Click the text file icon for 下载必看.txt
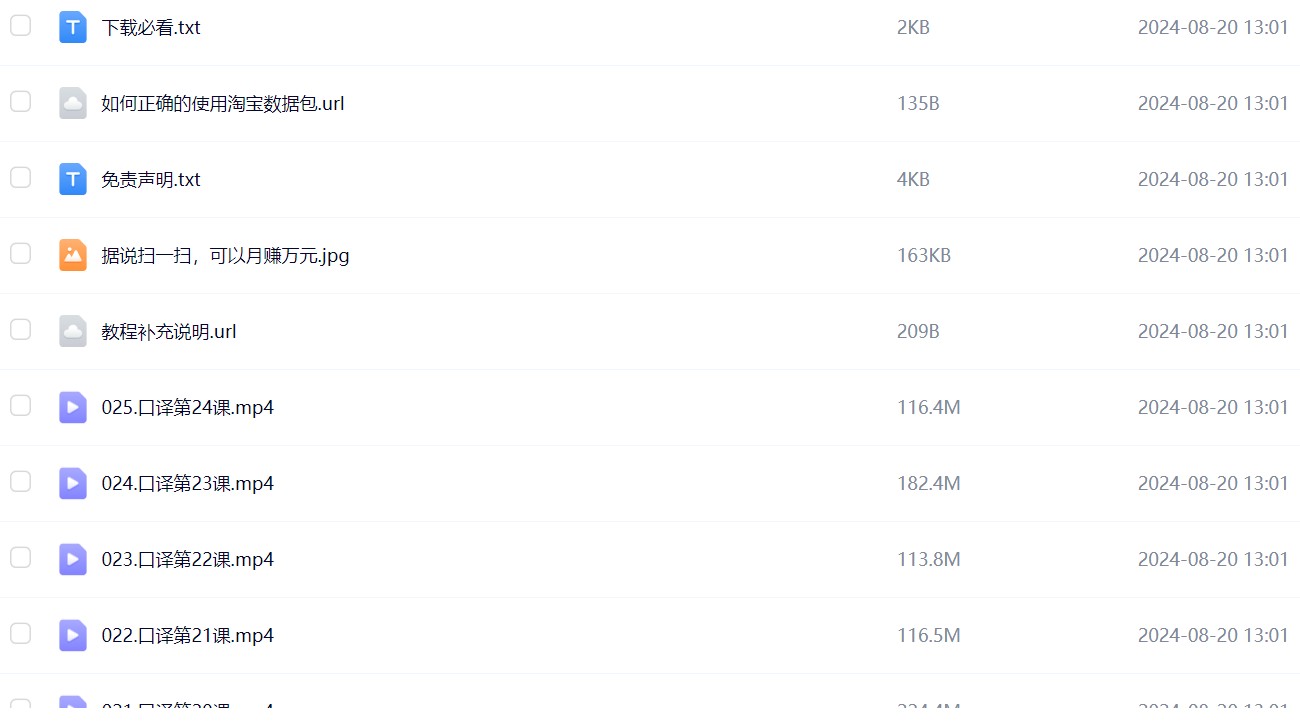1300x721 pixels. (73, 27)
